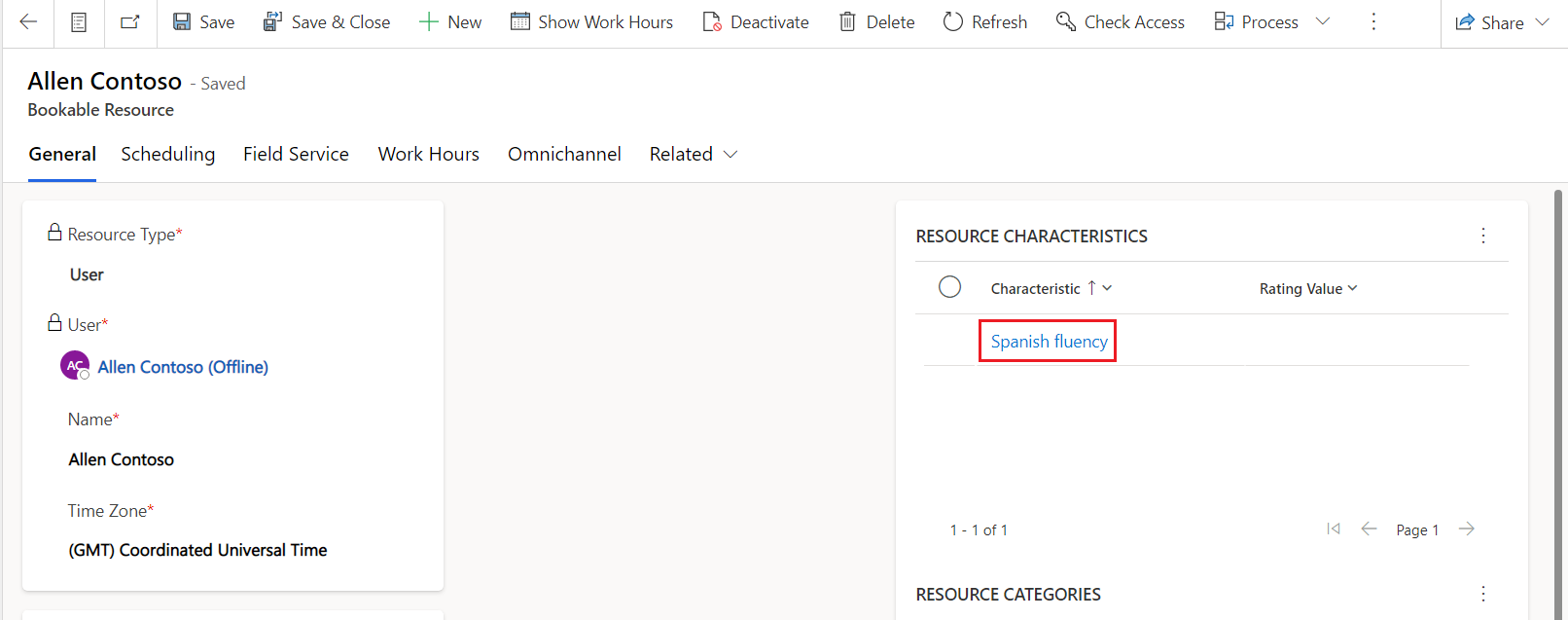Switch to the General tab
Screen dimensions: 1568x620
coord(62,154)
